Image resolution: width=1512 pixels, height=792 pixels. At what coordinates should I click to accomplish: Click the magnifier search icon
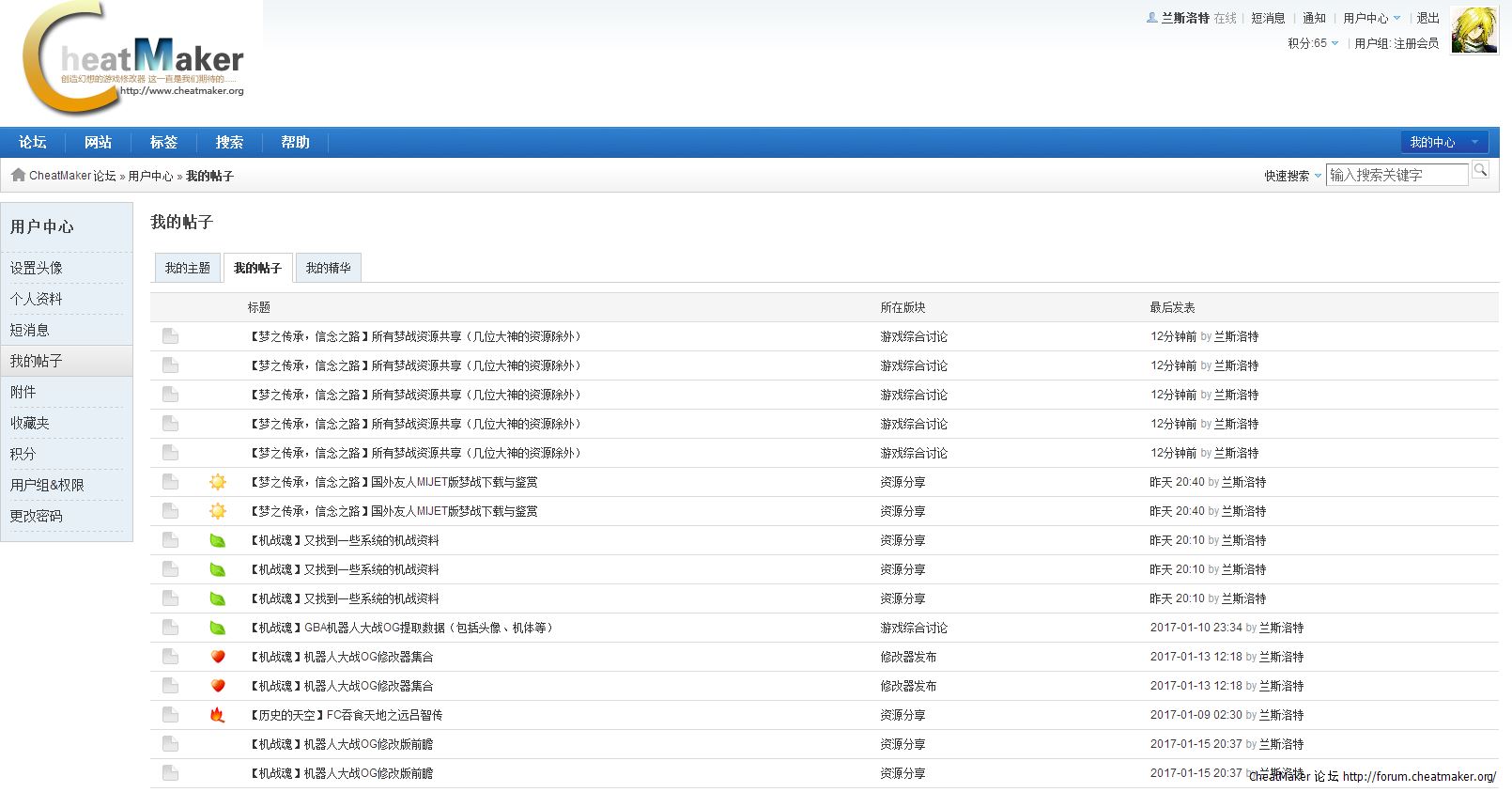coord(1480,170)
